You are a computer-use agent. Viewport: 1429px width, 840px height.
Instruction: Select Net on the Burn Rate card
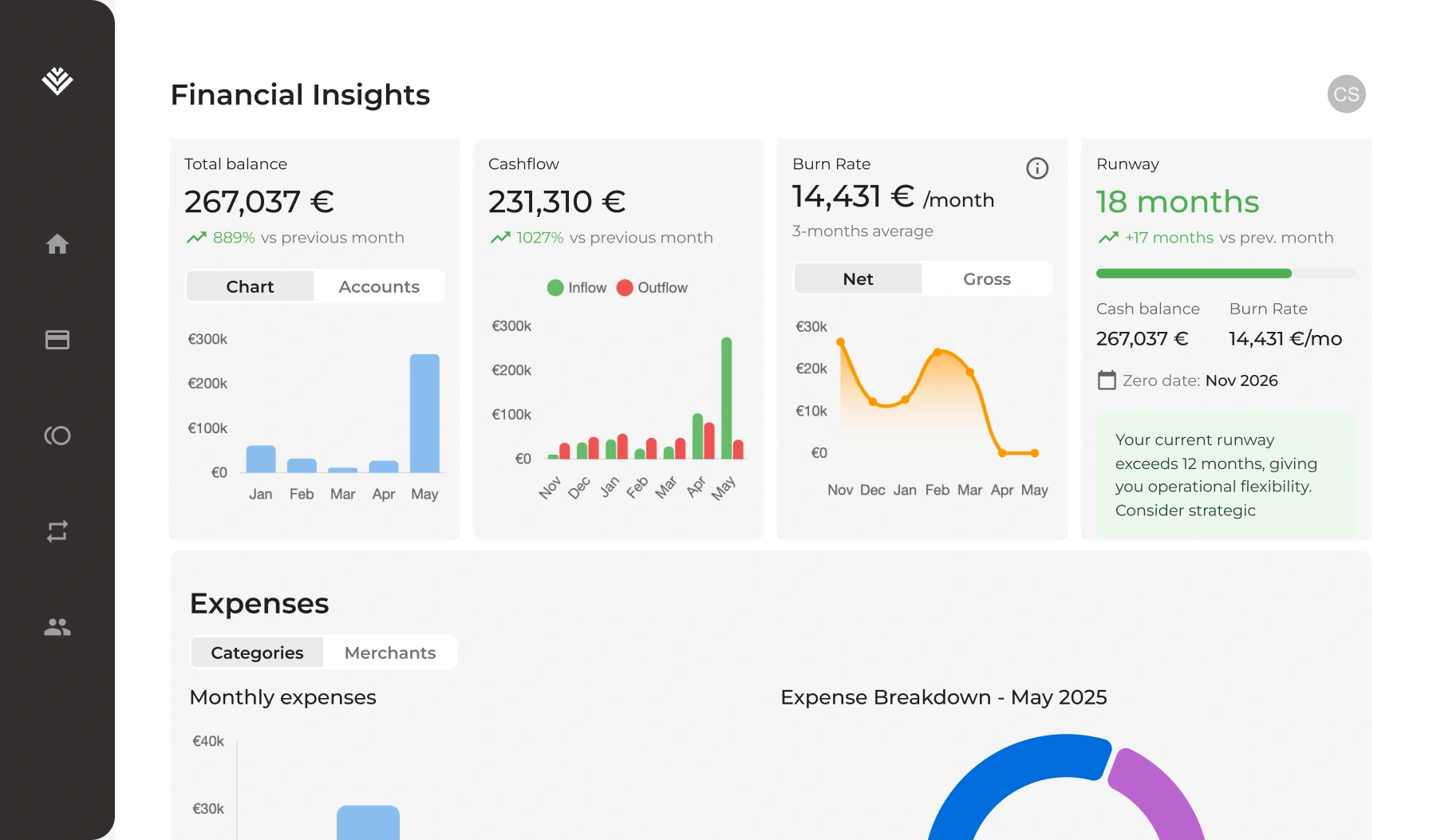tap(858, 278)
